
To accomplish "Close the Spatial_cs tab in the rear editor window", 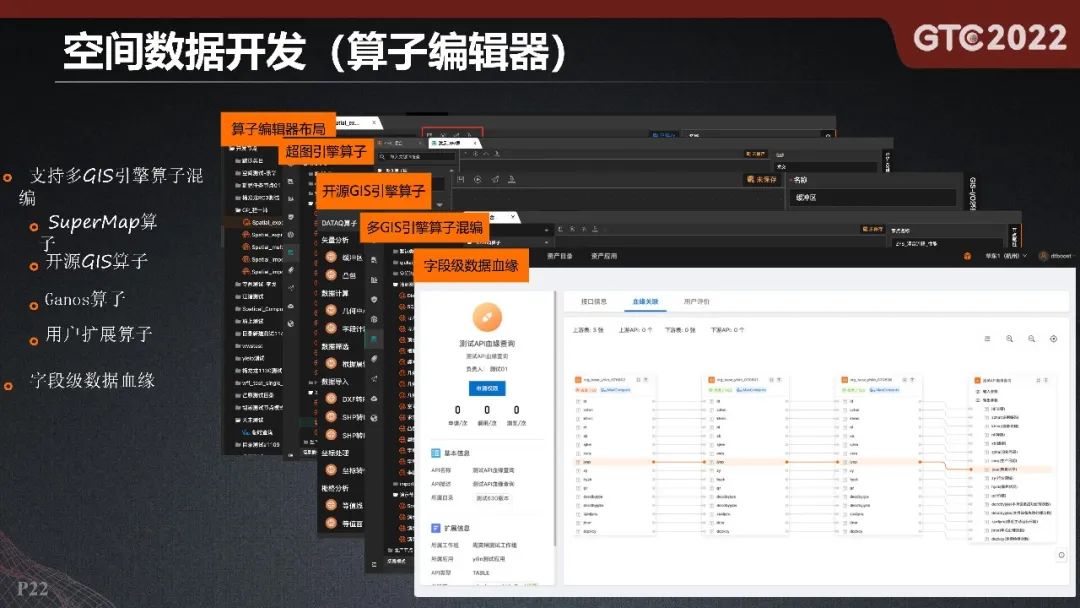I will click(x=374, y=123).
